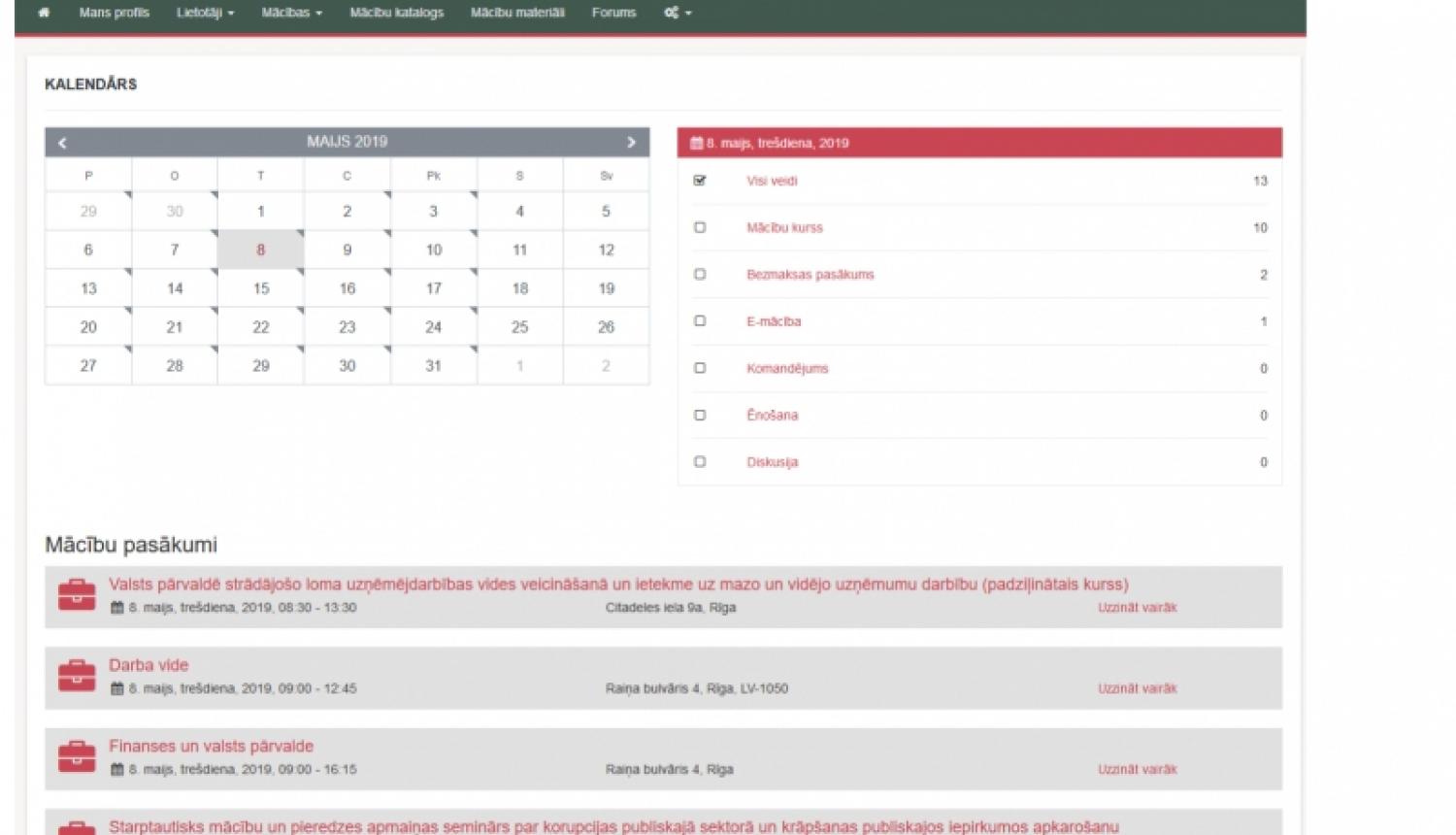1456x835 pixels.
Task: Click the E-mācība filter label
Action: click(774, 321)
